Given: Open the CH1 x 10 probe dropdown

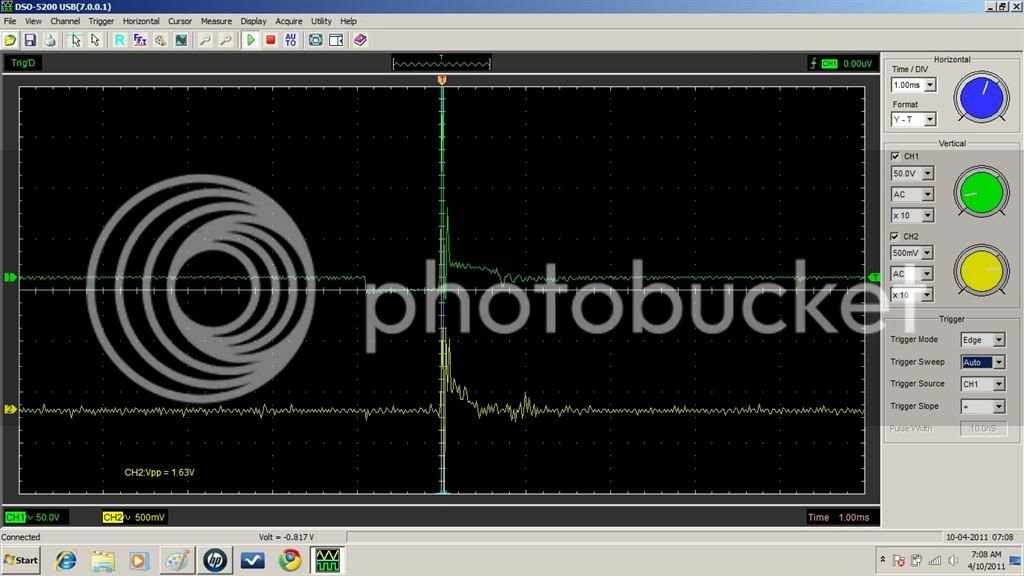Looking at the screenshot, I should point(928,216).
